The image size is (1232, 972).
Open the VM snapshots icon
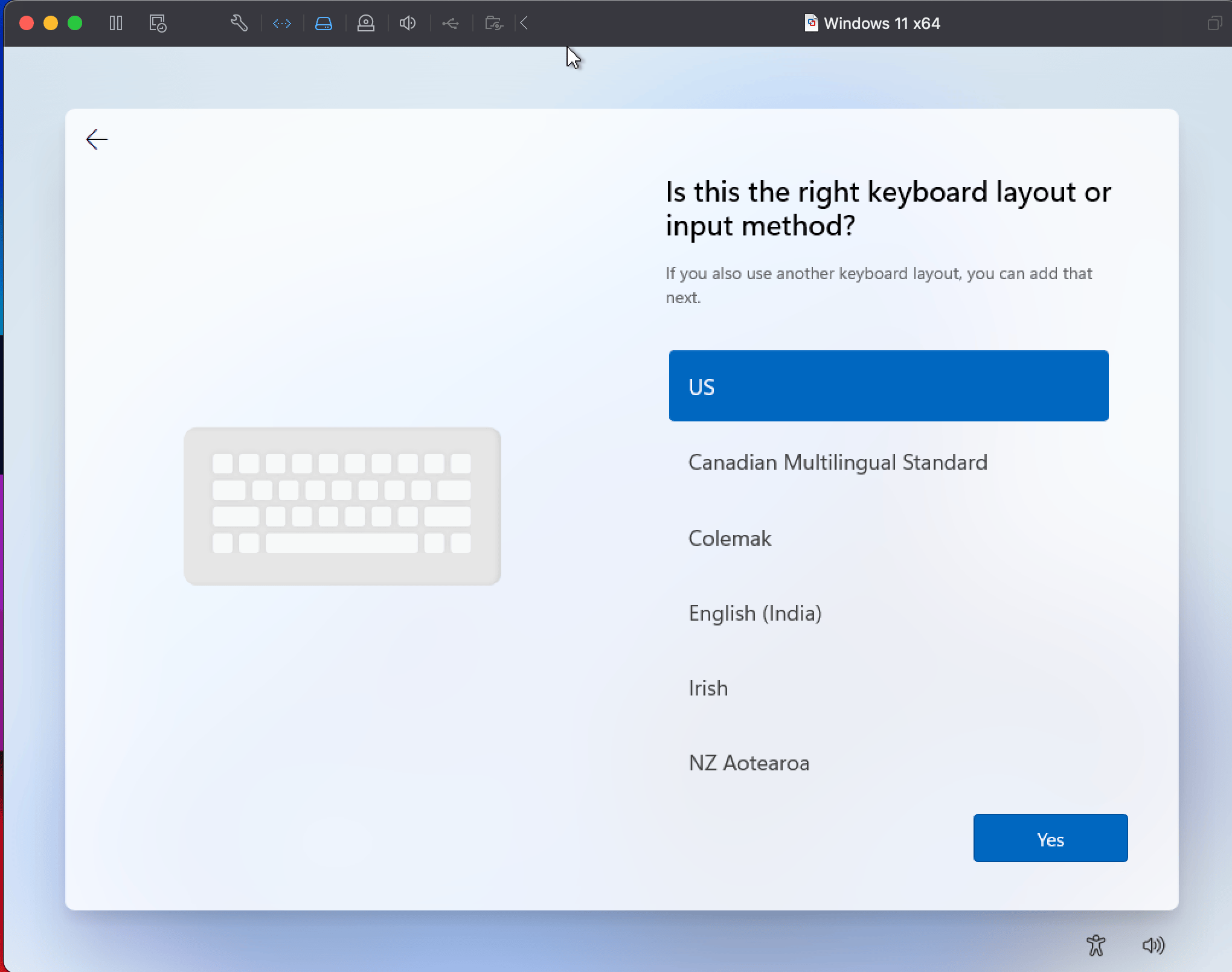point(158,24)
